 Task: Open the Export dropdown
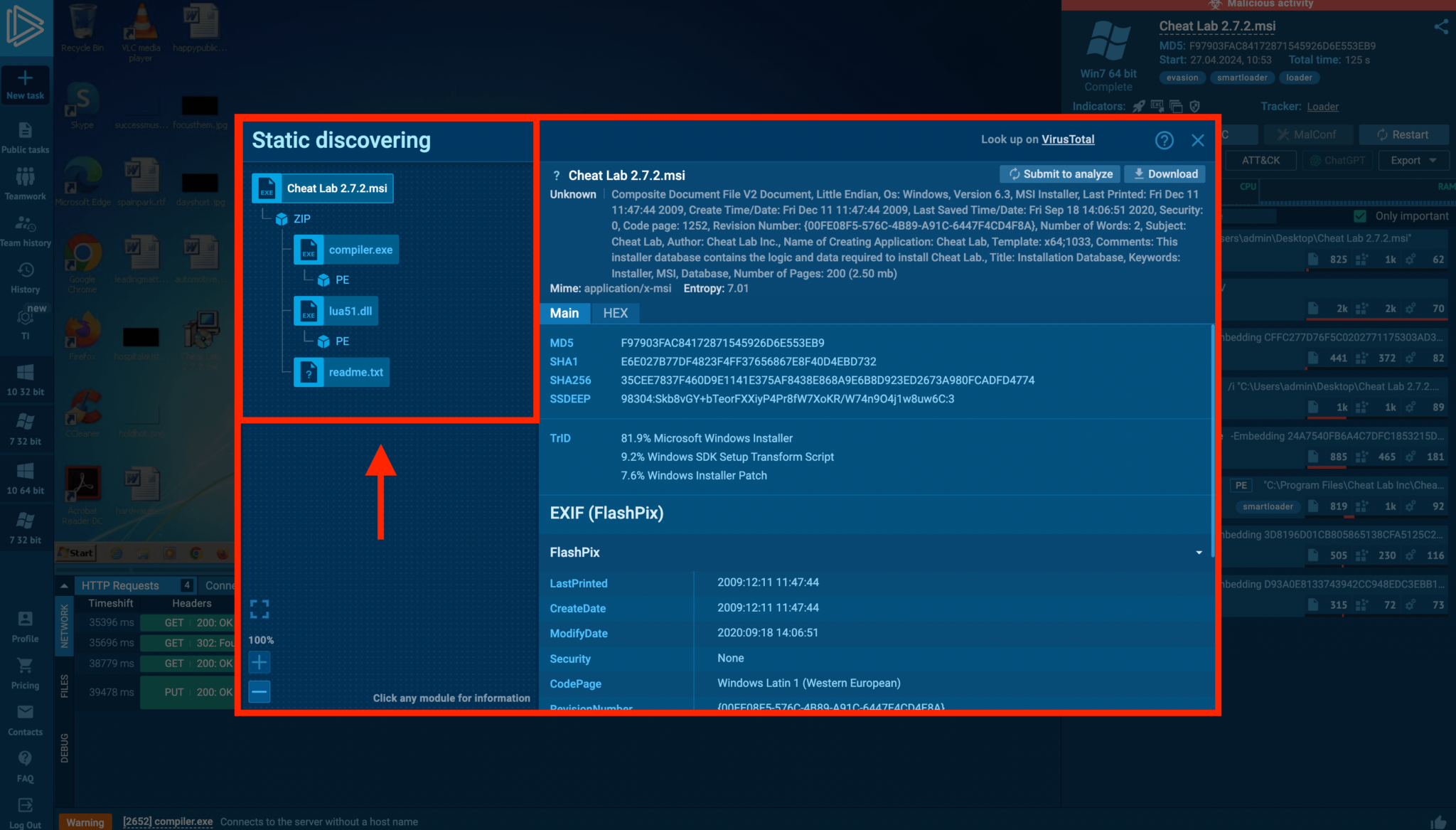click(x=1413, y=161)
